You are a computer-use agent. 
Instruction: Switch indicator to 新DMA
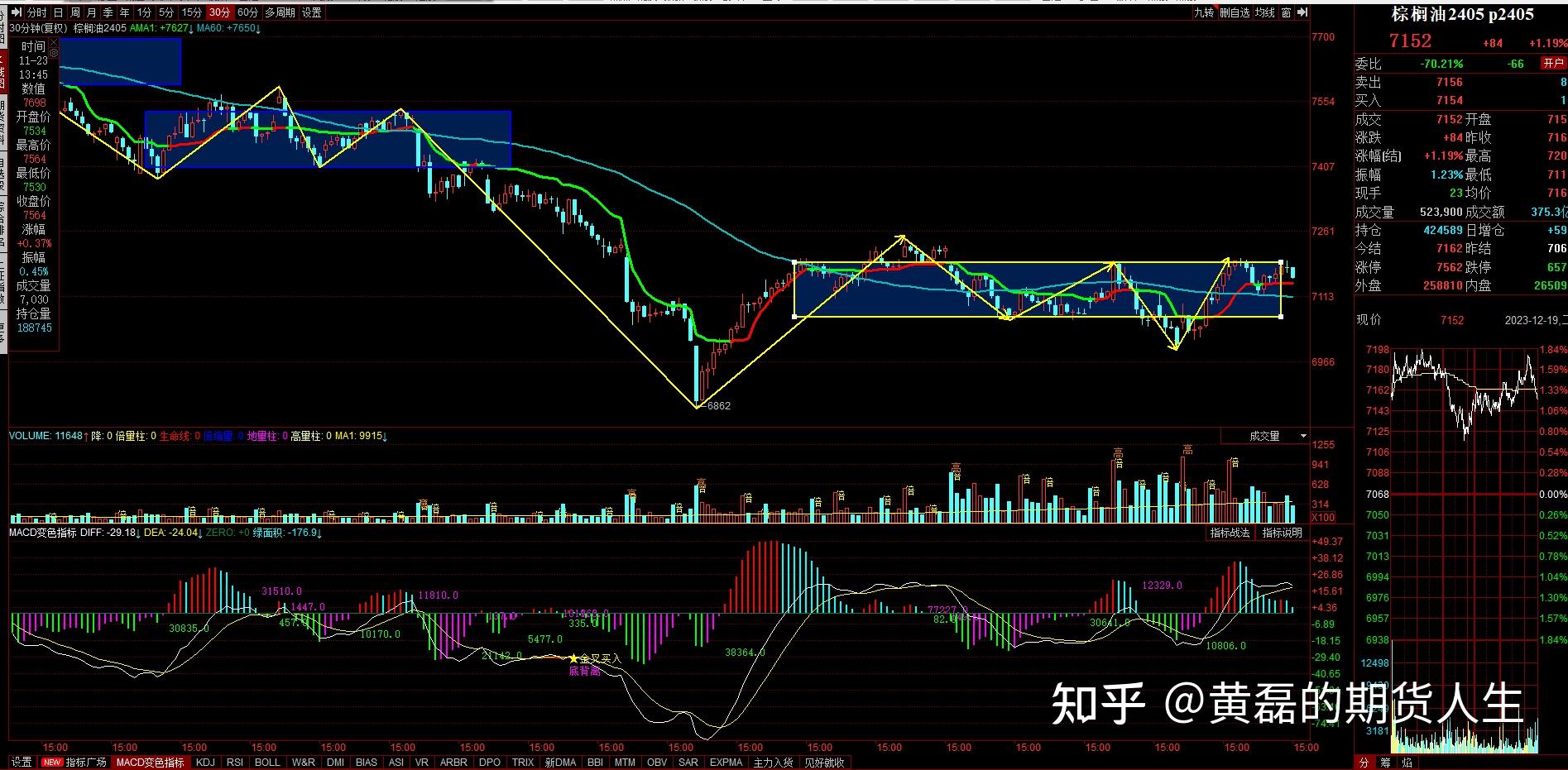coord(560,763)
